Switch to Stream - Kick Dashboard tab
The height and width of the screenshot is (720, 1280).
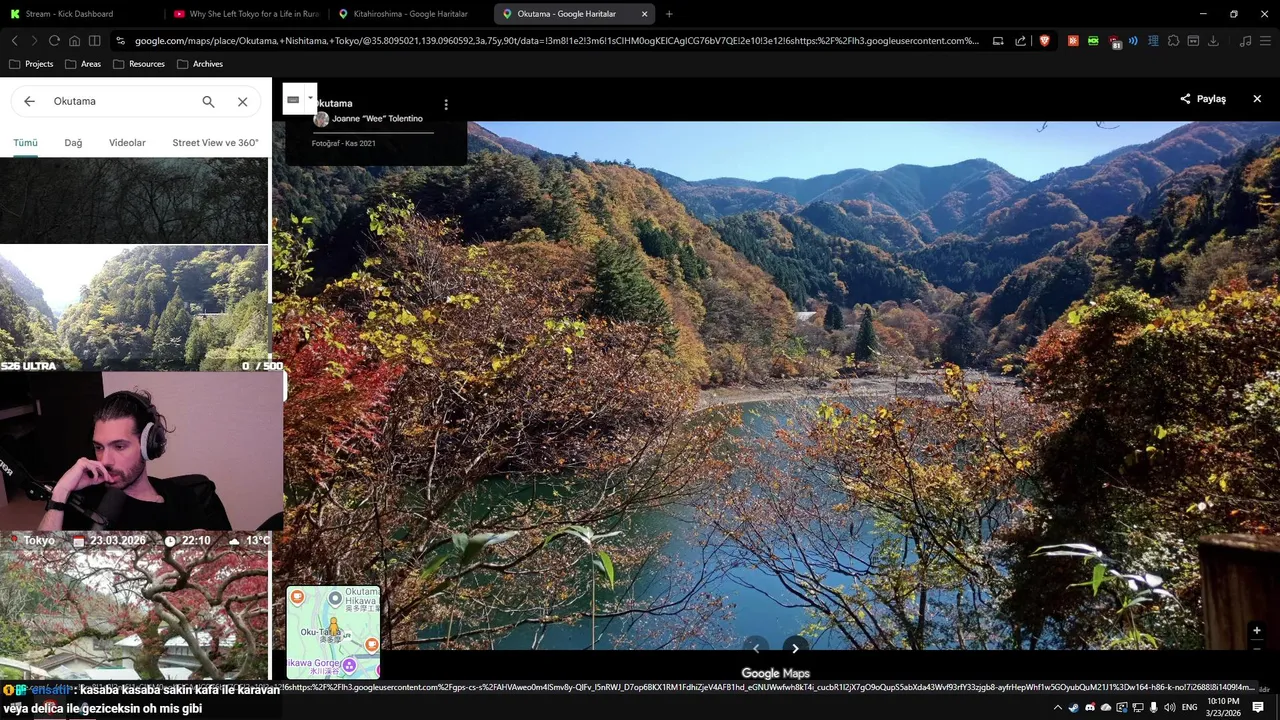point(82,14)
